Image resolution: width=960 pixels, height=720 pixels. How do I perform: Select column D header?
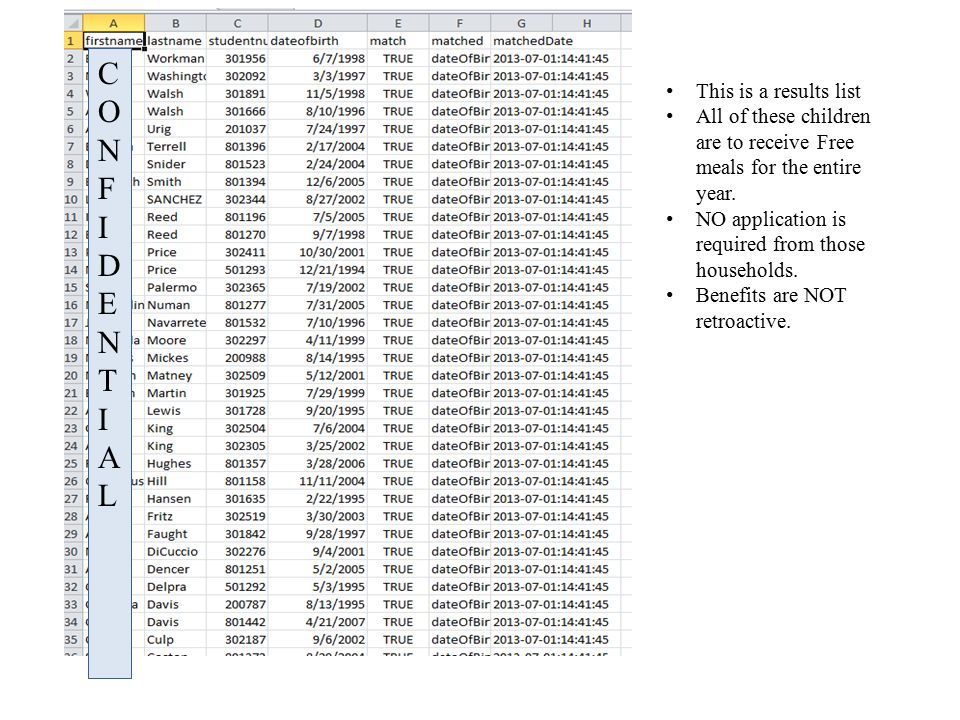[318, 23]
